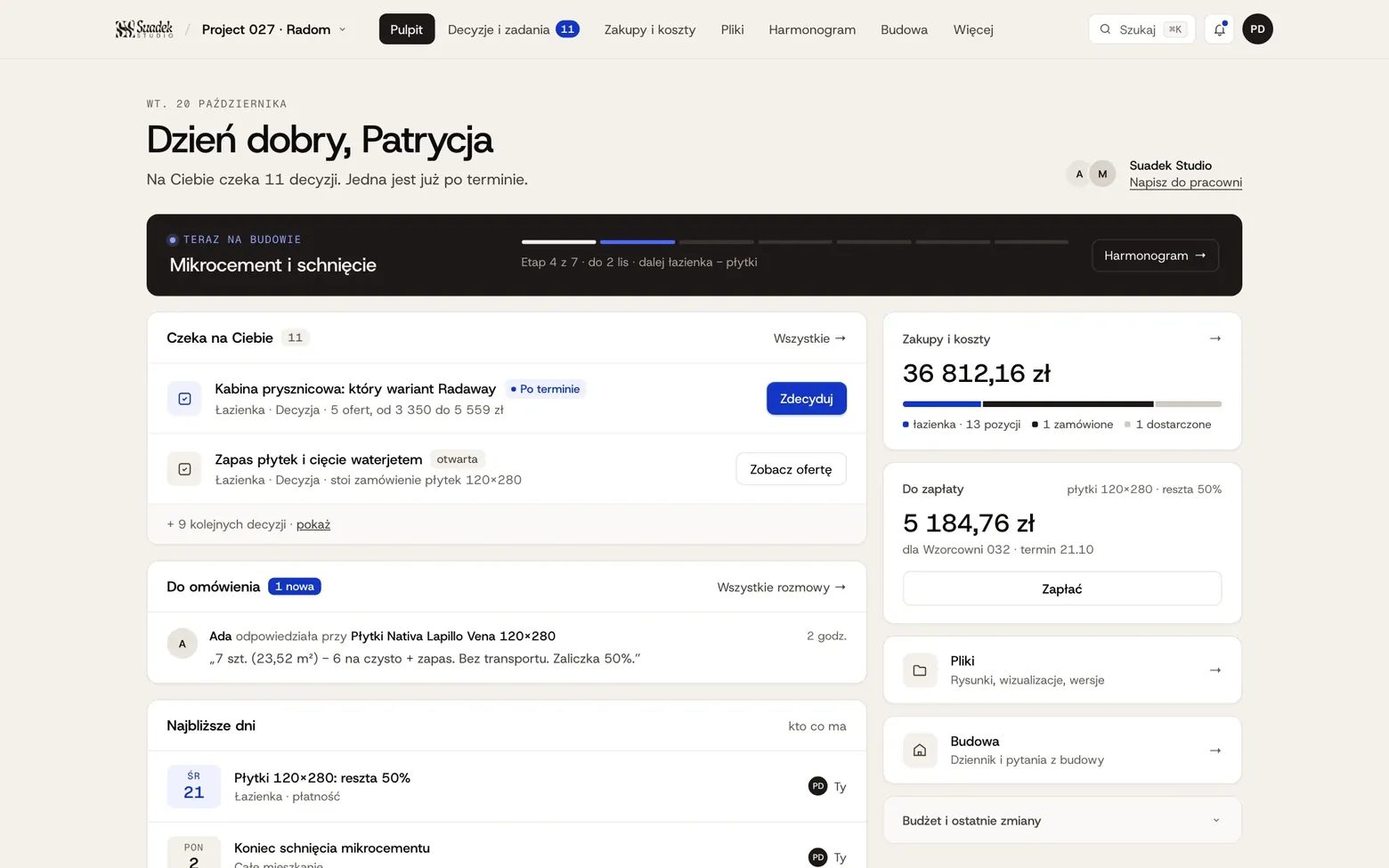The image size is (1389, 868).
Task: Click the ŚR 21 date badge
Action: tap(193, 786)
